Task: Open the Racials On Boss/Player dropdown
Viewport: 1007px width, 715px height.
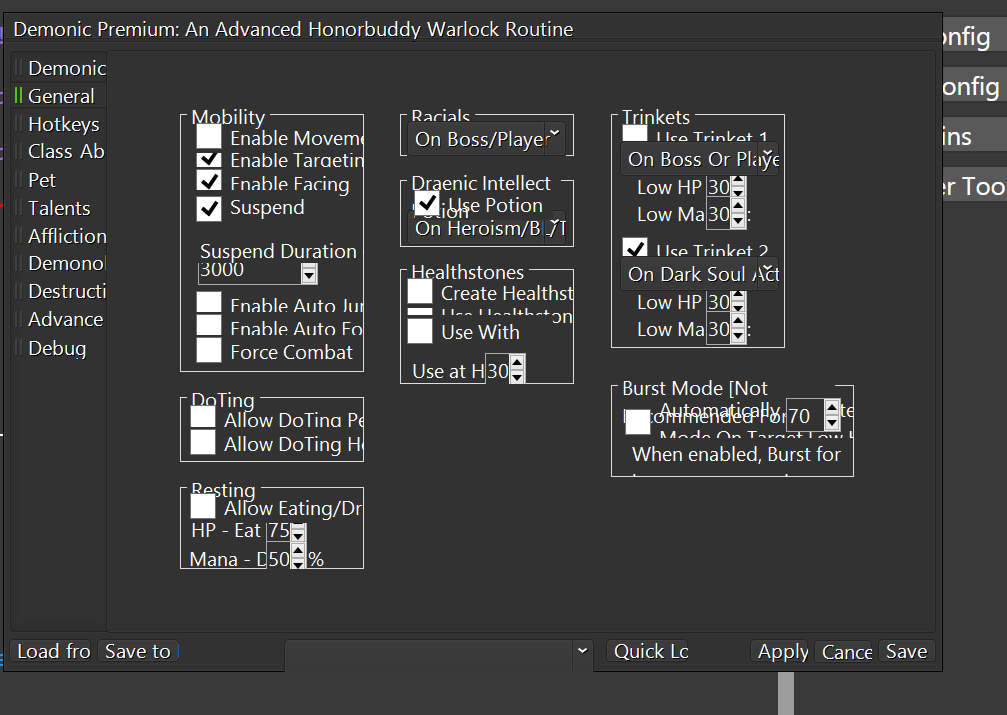Action: pyautogui.click(x=486, y=139)
